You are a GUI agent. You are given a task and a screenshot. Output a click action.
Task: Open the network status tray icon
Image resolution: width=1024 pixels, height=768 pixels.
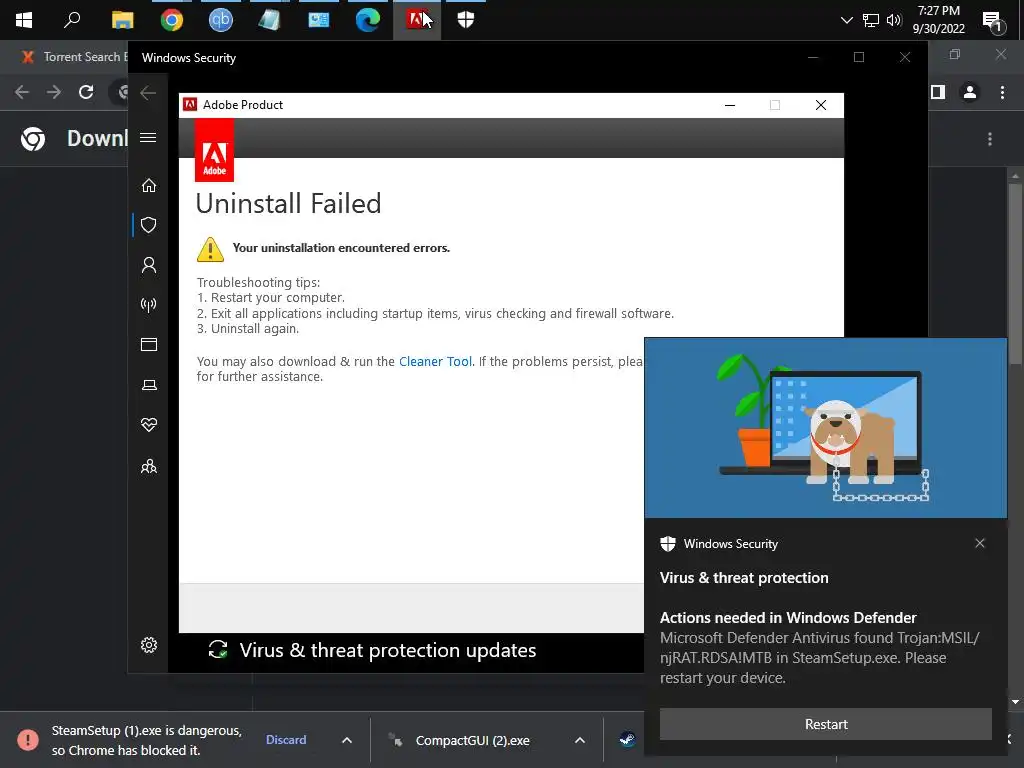871,20
